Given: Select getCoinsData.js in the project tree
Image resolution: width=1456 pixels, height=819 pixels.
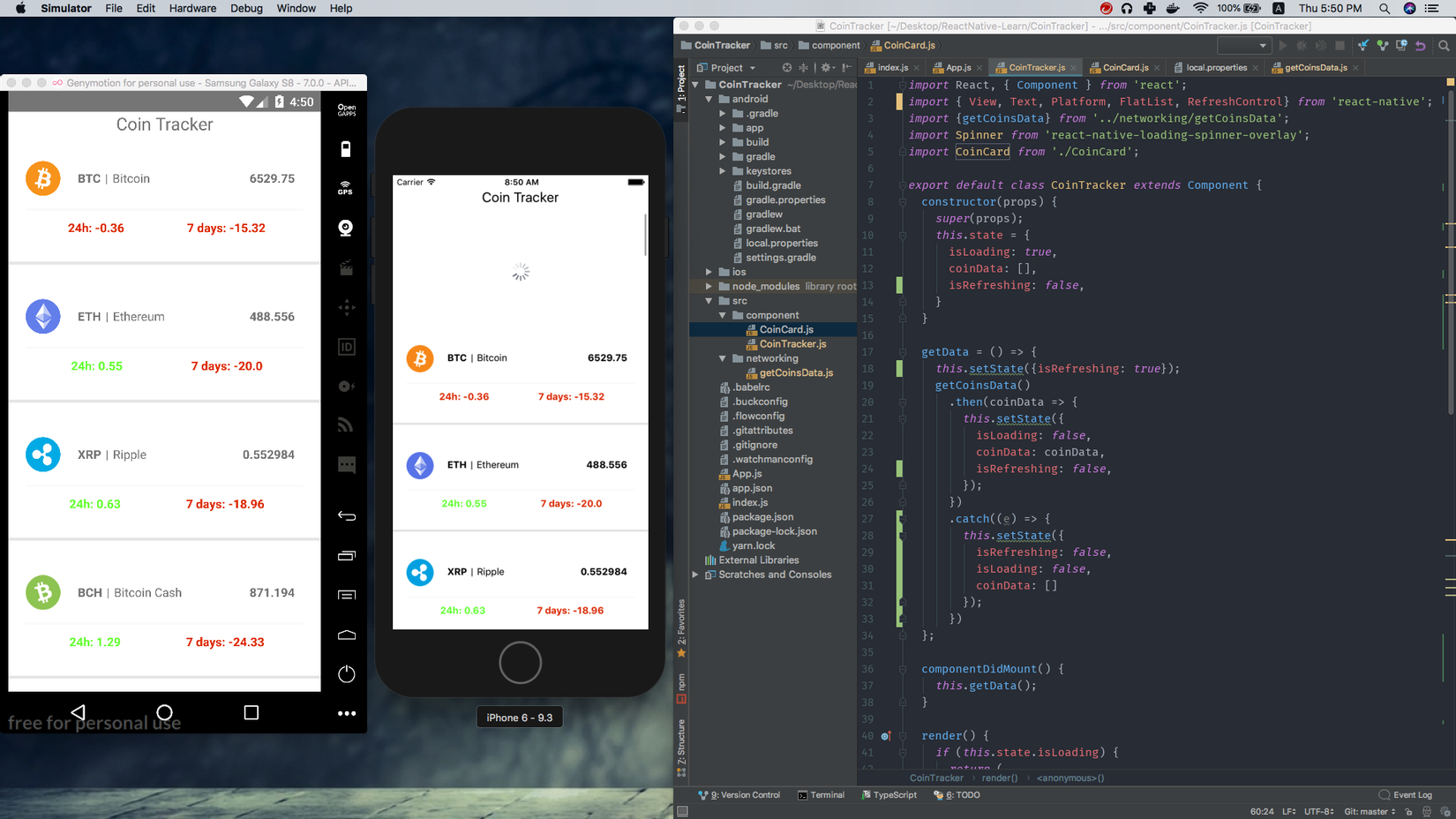Looking at the screenshot, I should (x=795, y=372).
